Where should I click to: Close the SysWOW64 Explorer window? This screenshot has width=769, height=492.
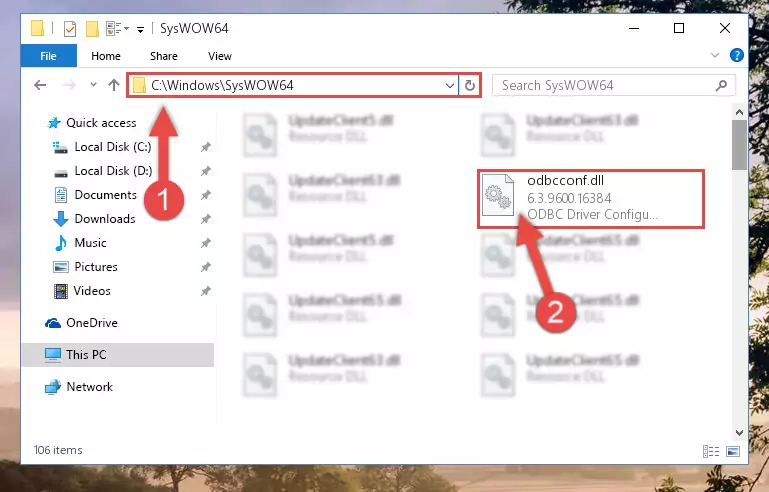725,28
